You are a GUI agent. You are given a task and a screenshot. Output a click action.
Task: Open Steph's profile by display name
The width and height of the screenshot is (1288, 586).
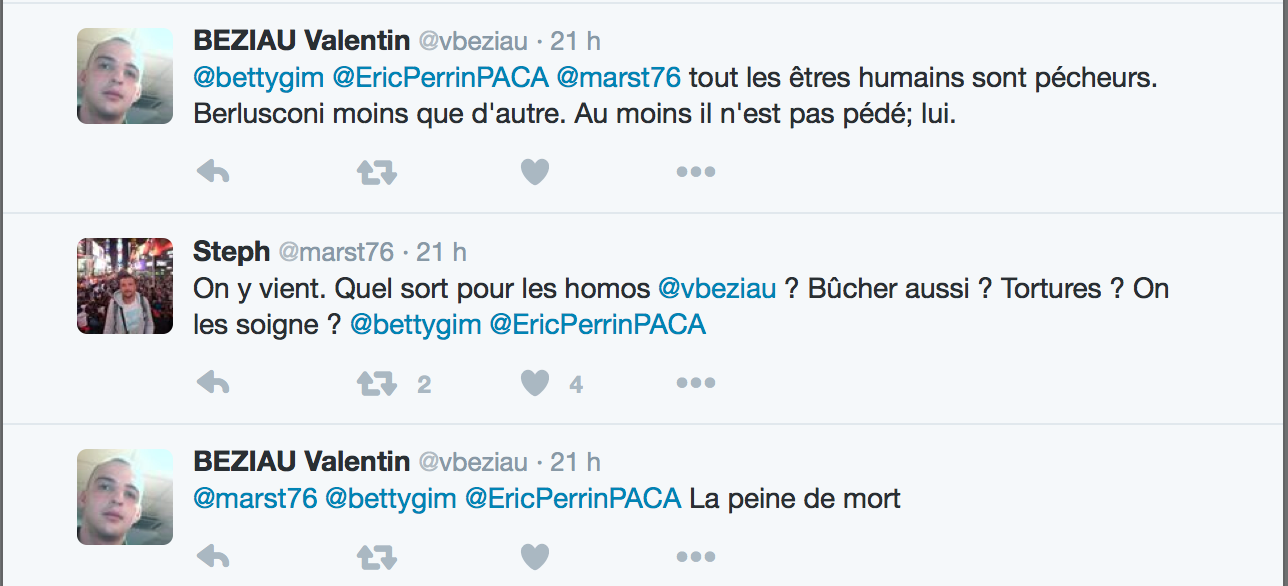[x=231, y=251]
